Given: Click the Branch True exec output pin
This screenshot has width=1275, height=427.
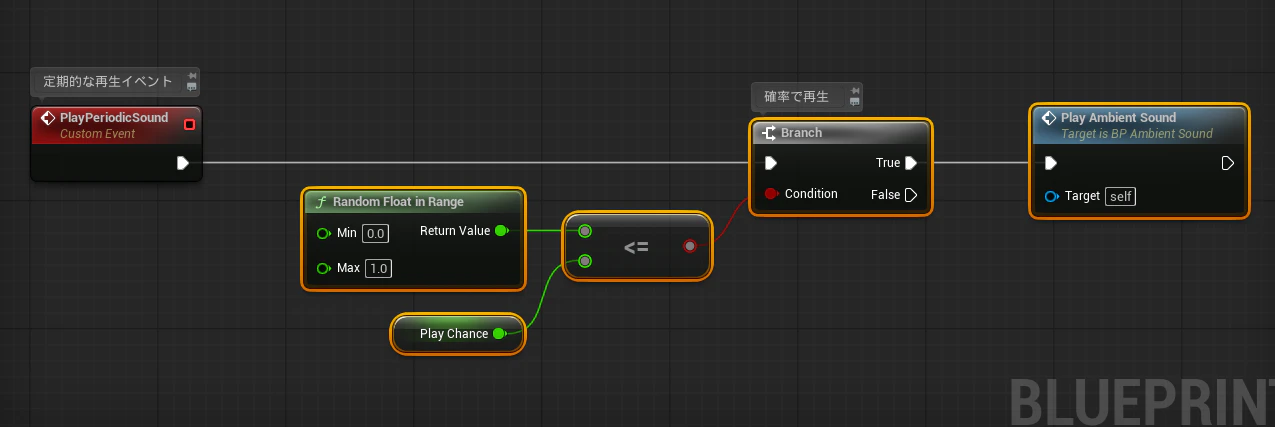Looking at the screenshot, I should pyautogui.click(x=911, y=163).
